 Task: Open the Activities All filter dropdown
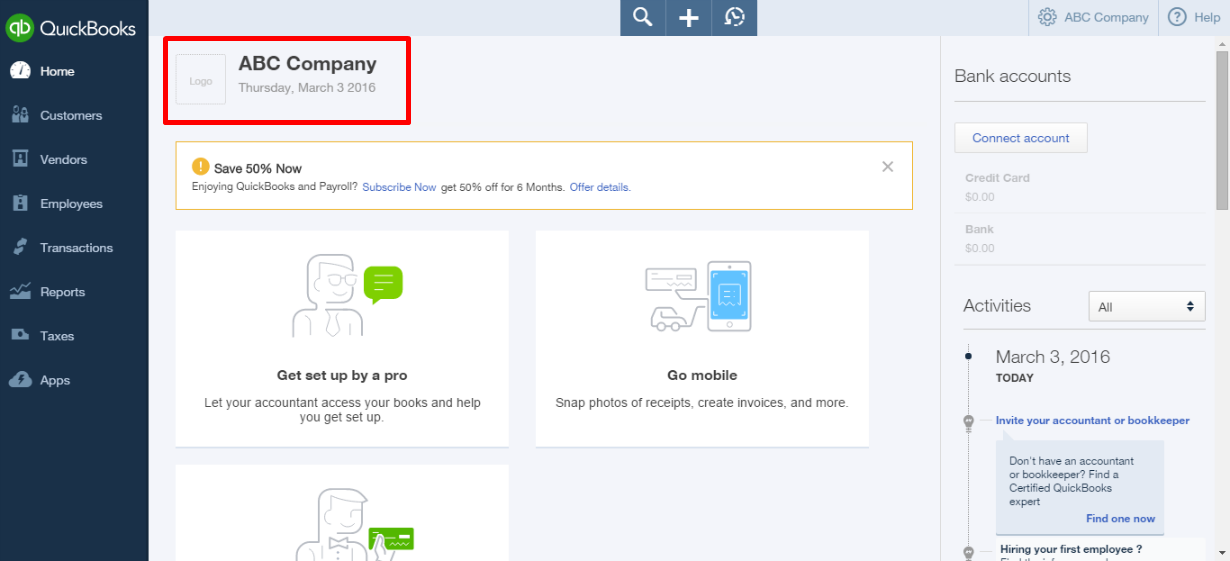1146,307
